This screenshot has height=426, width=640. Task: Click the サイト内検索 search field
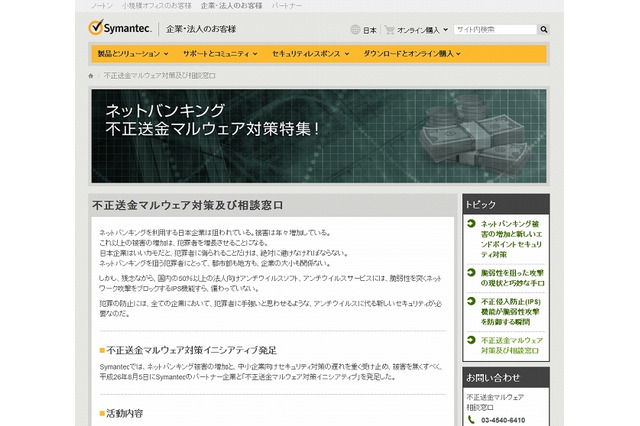(495, 29)
